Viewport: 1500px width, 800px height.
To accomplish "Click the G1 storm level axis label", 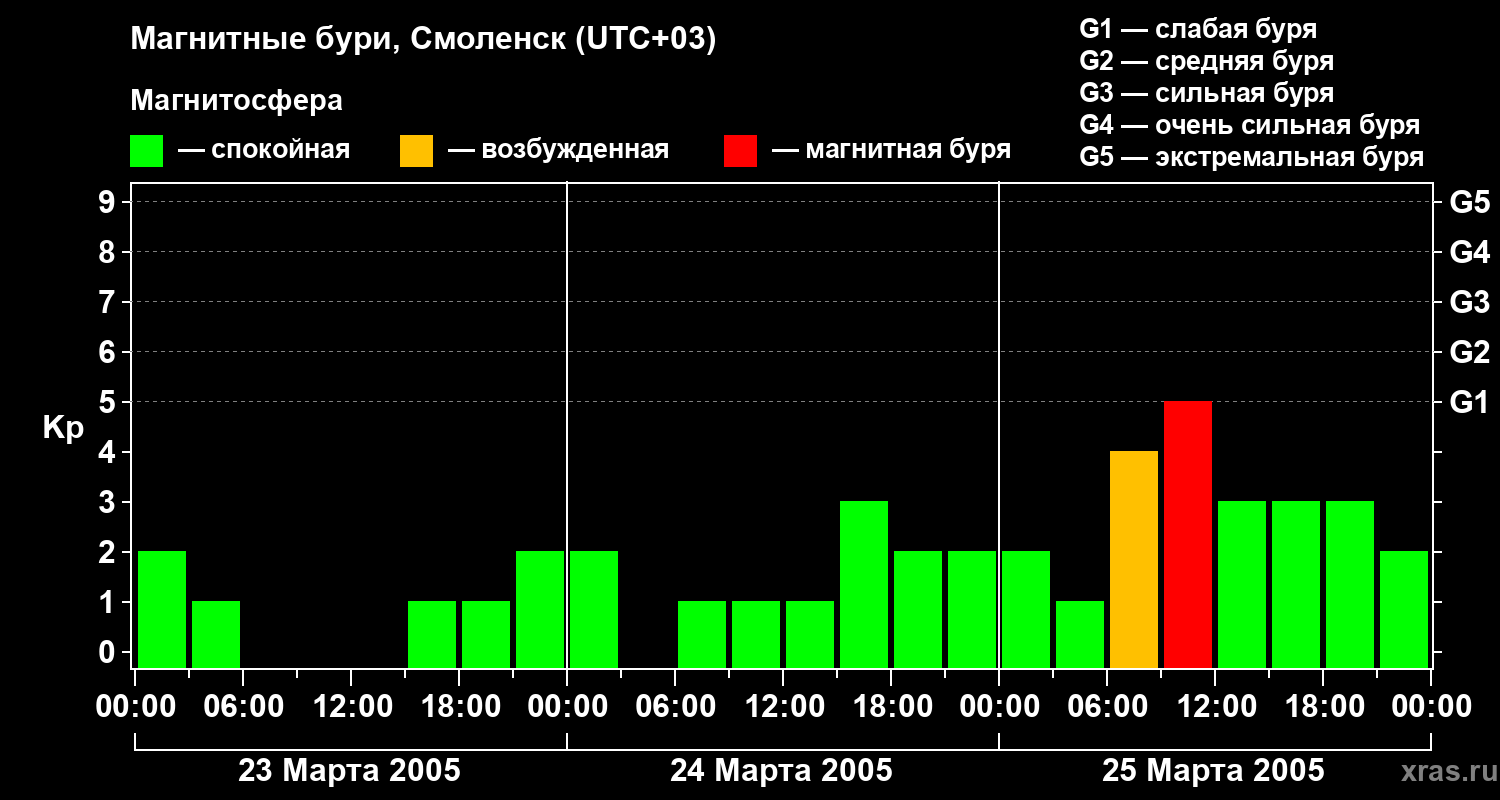I will (x=1469, y=402).
